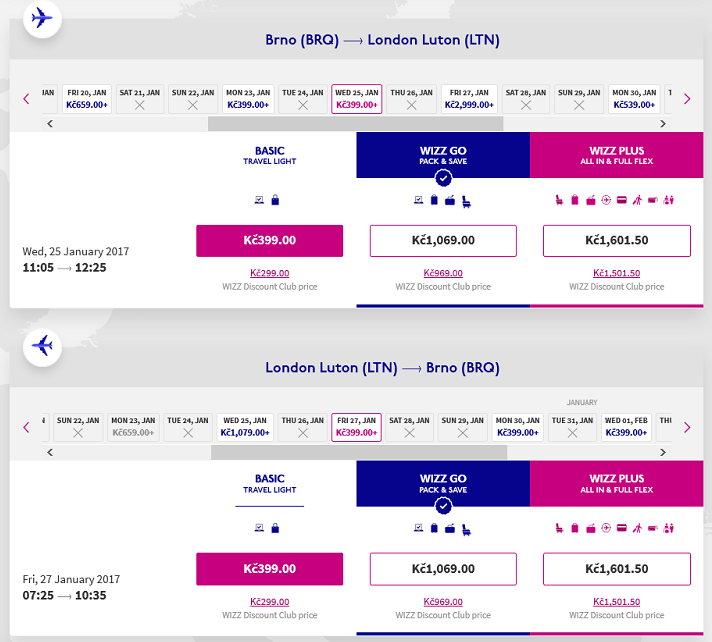Click the checked bag icon under return WIZZ GO

[x=451, y=527]
